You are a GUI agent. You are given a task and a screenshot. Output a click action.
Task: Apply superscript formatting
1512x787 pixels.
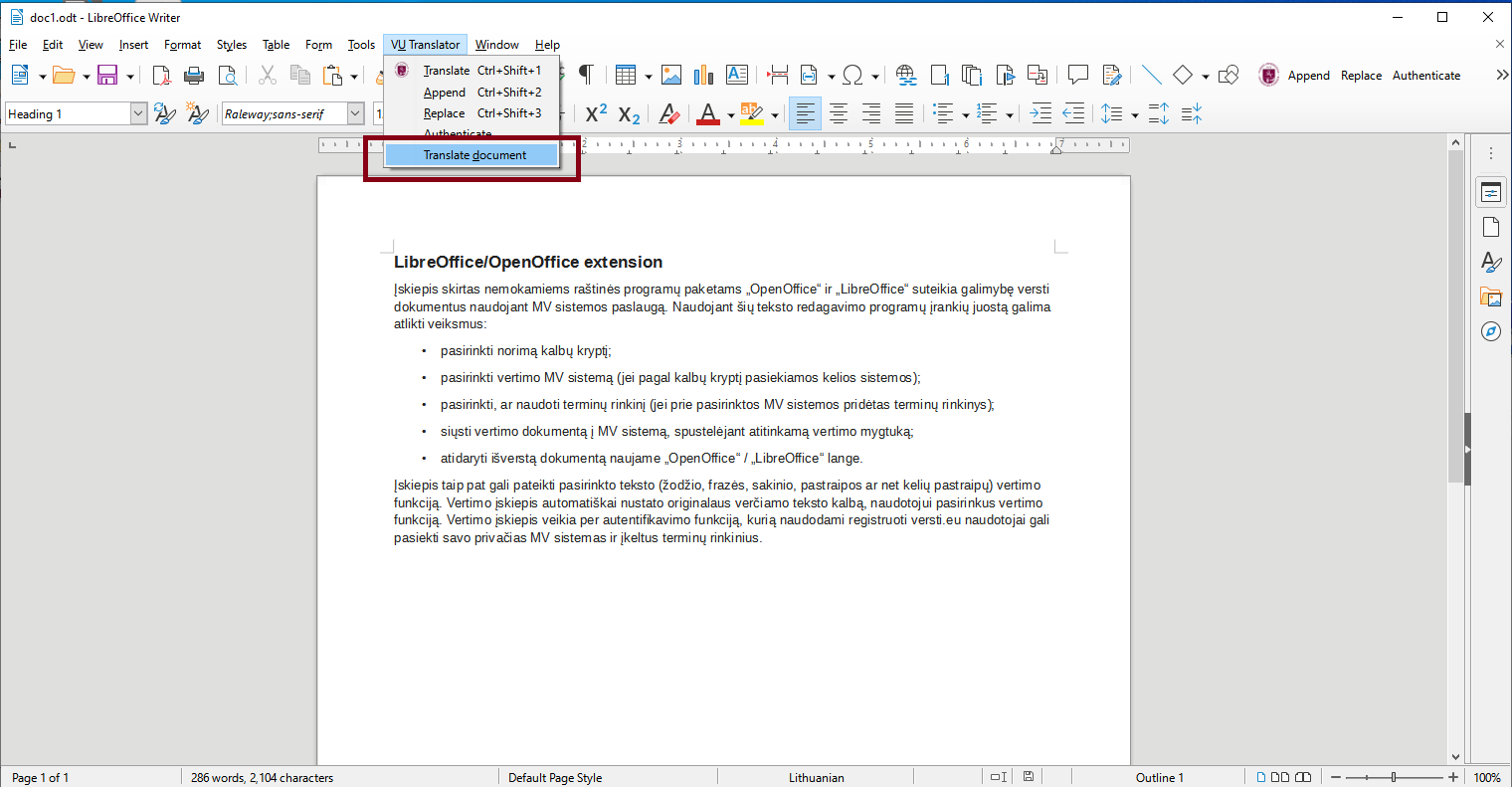tap(596, 114)
